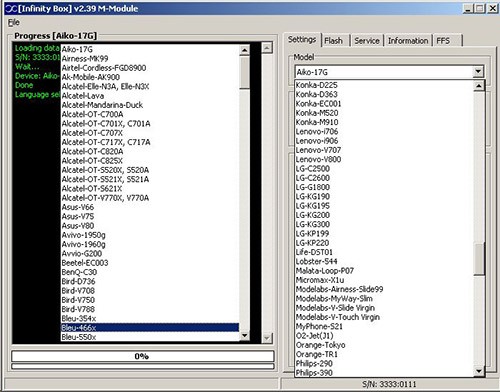
Task: Select Bleu-354x entry
Action: tap(150, 318)
